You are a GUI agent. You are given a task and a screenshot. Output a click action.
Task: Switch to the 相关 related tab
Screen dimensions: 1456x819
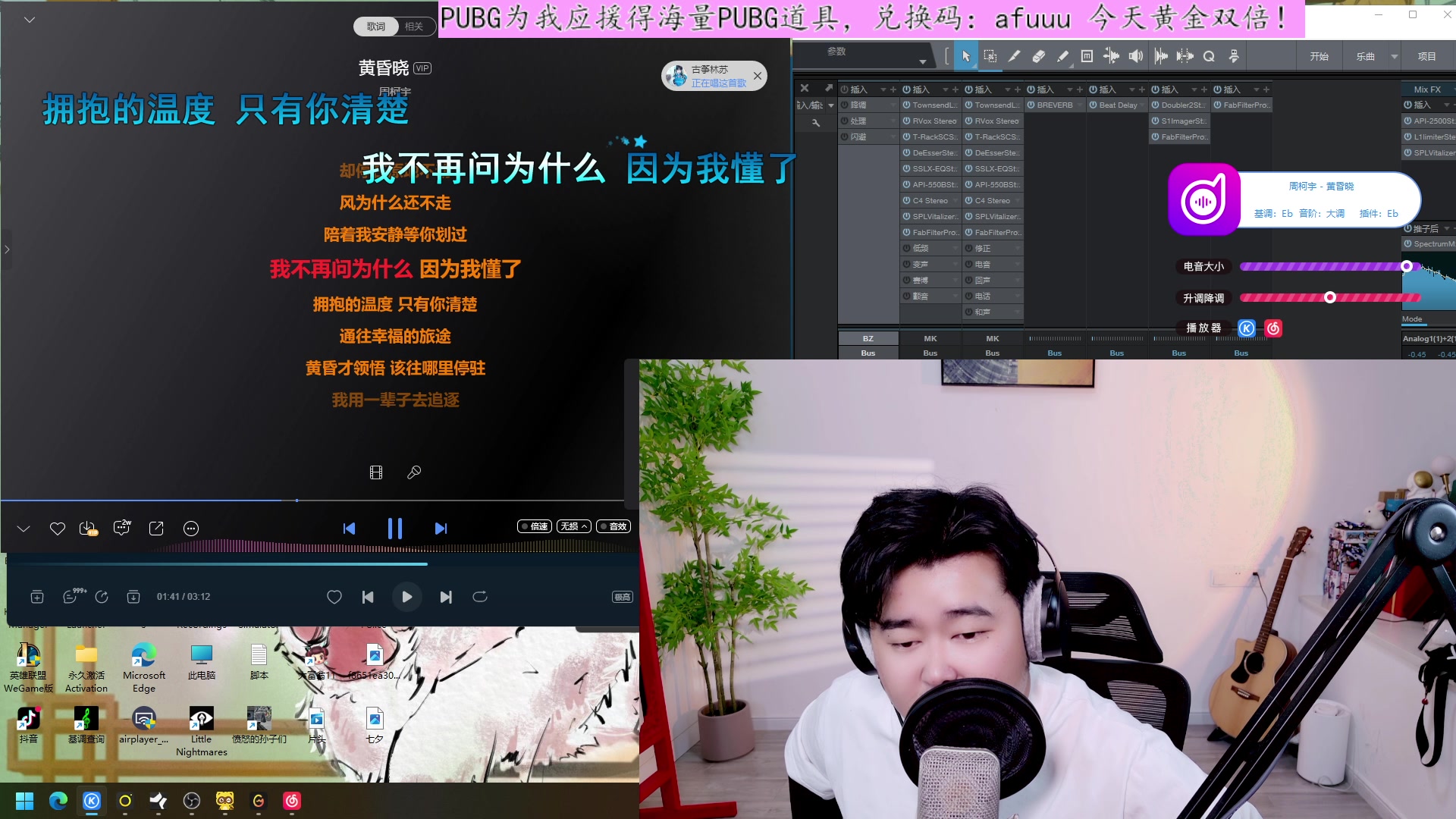pos(414,27)
